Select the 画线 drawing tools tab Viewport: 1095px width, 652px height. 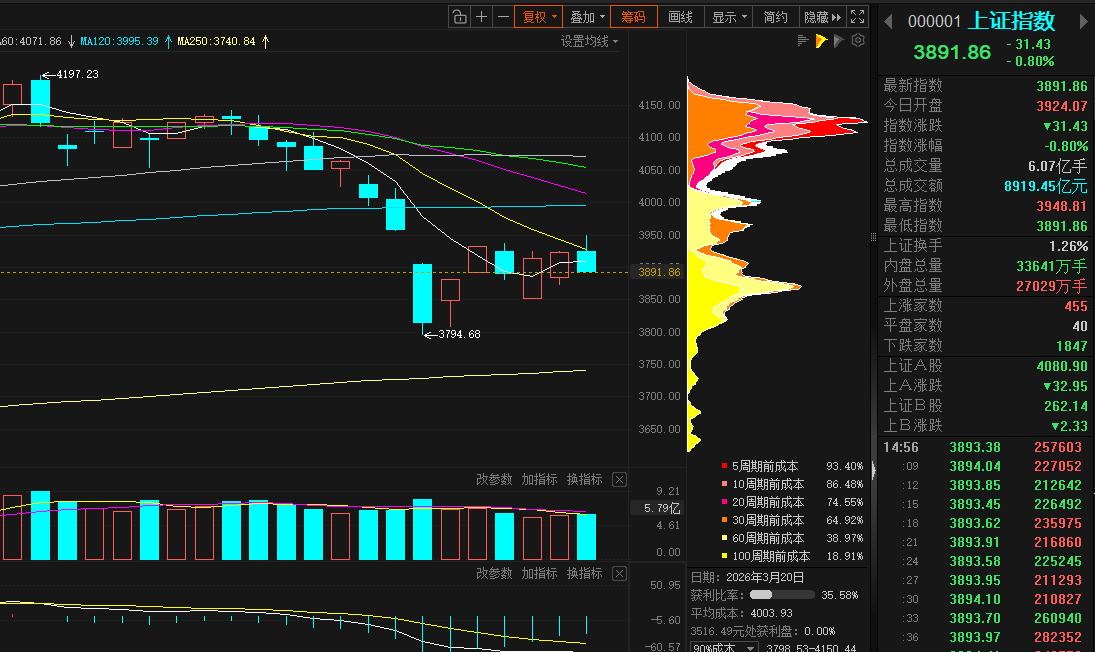680,17
